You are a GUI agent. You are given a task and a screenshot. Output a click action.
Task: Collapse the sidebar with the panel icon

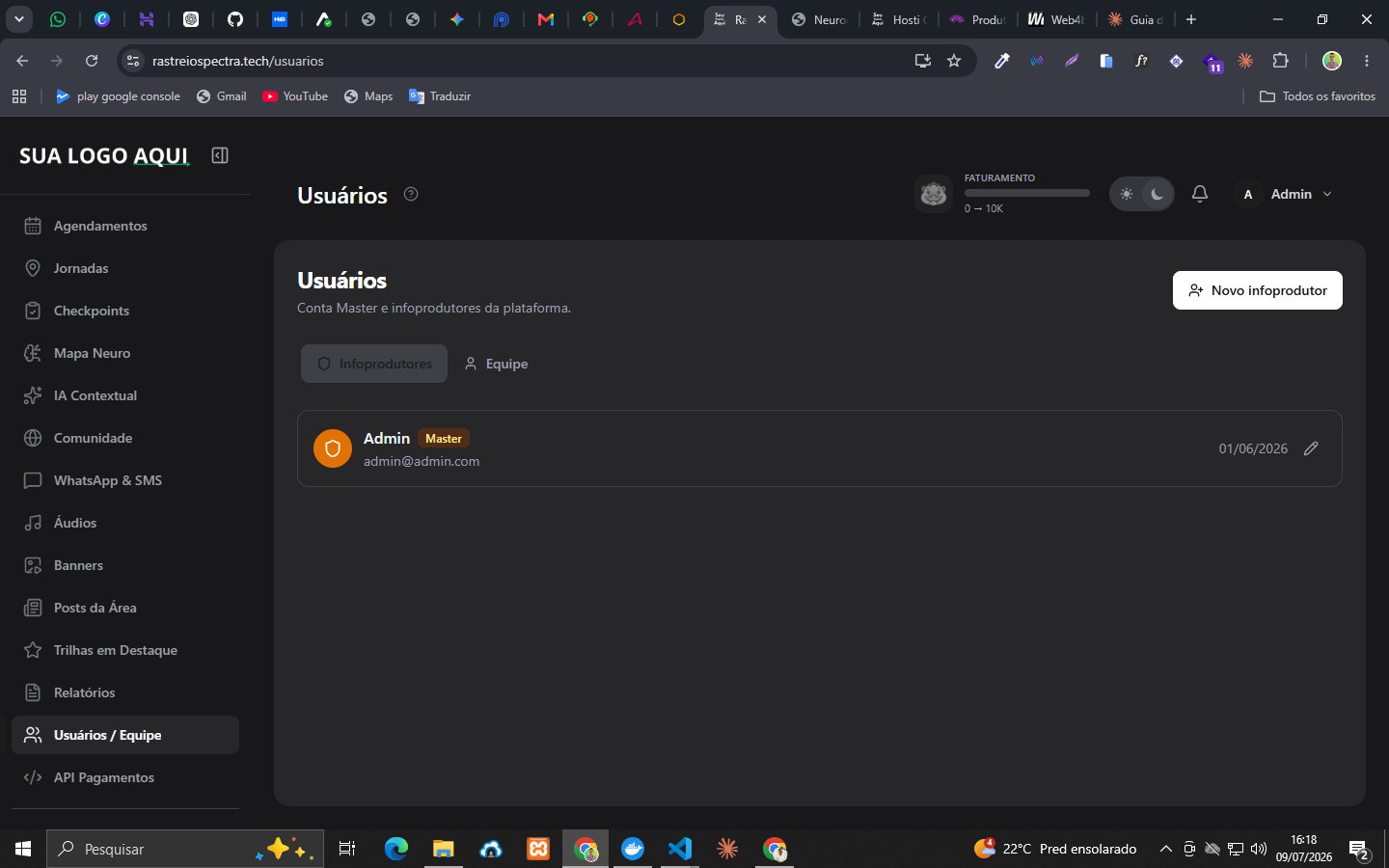(220, 155)
